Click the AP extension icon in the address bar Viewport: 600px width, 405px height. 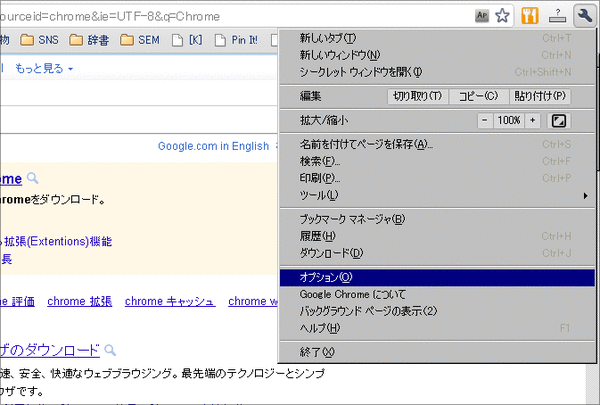[x=482, y=16]
